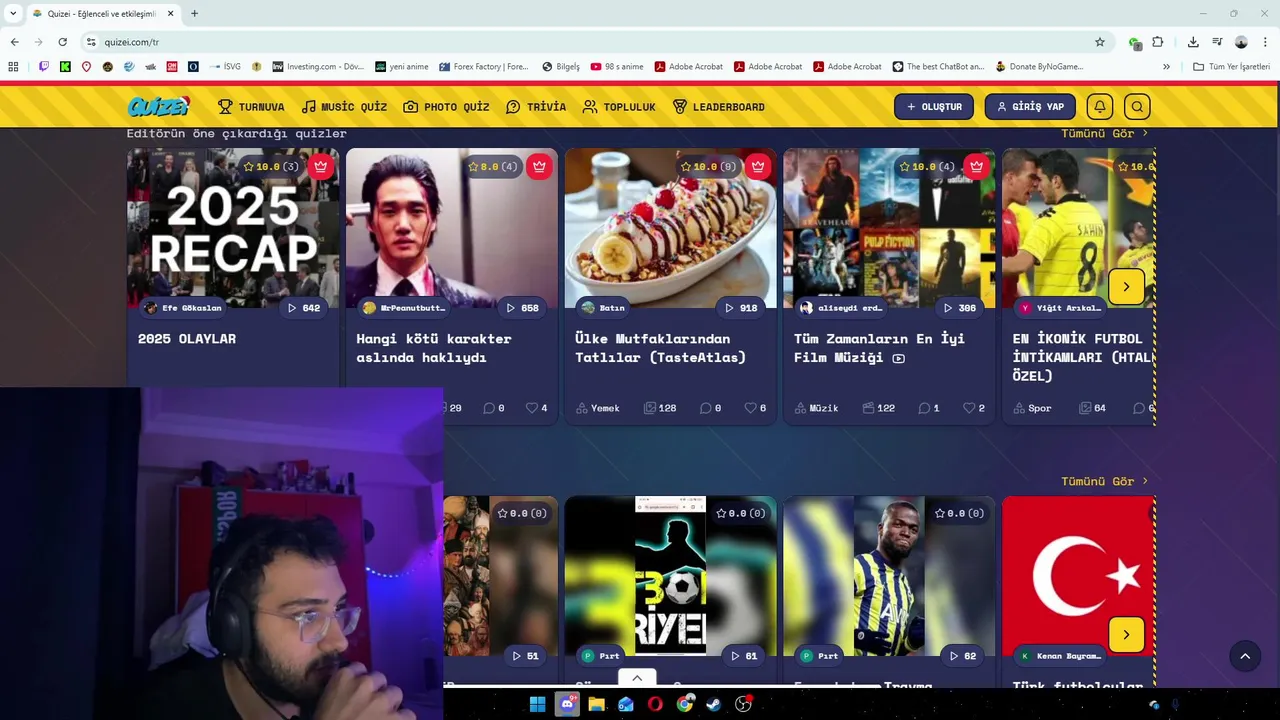The image size is (1280, 720).
Task: Open Twitch bookmark icon
Action: click(x=44, y=67)
